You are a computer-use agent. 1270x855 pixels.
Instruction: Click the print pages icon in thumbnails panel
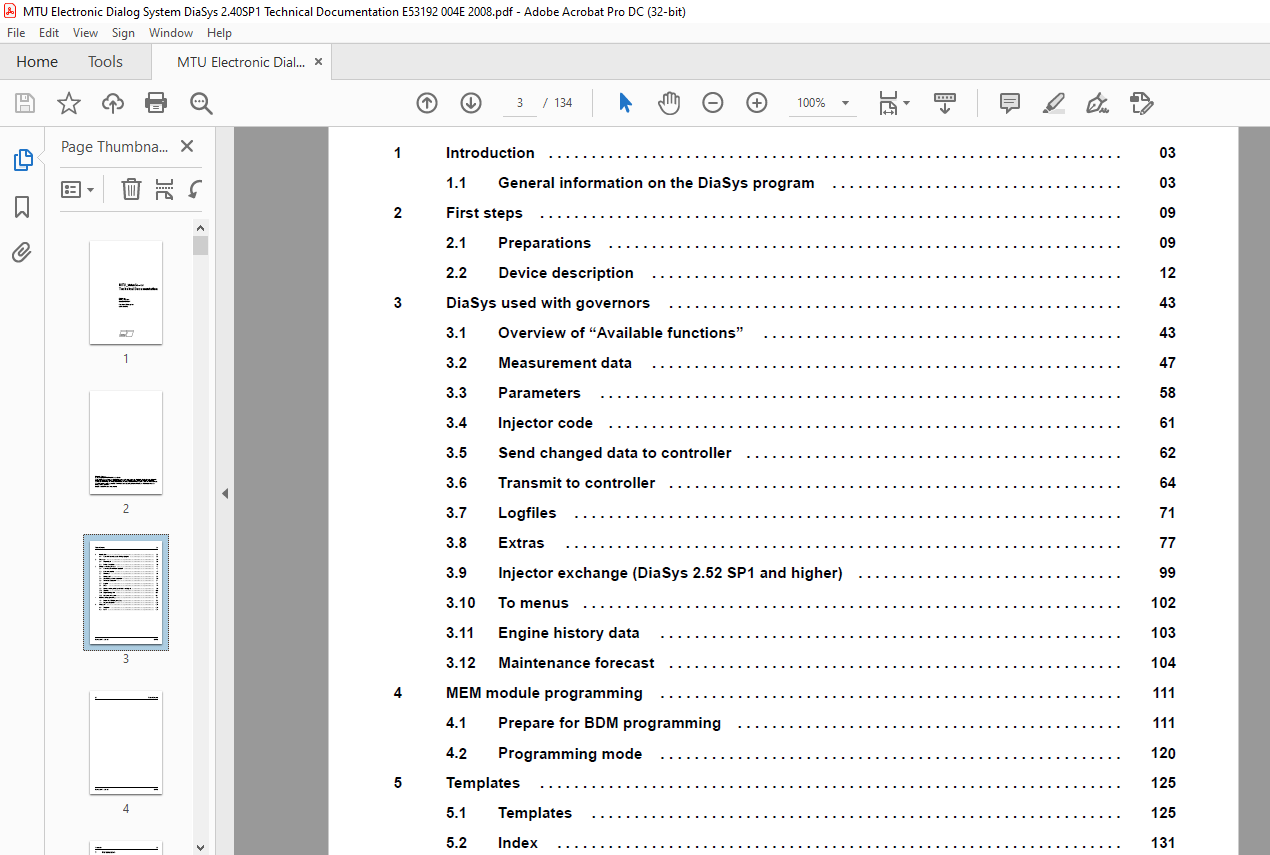pyautogui.click(x=165, y=189)
